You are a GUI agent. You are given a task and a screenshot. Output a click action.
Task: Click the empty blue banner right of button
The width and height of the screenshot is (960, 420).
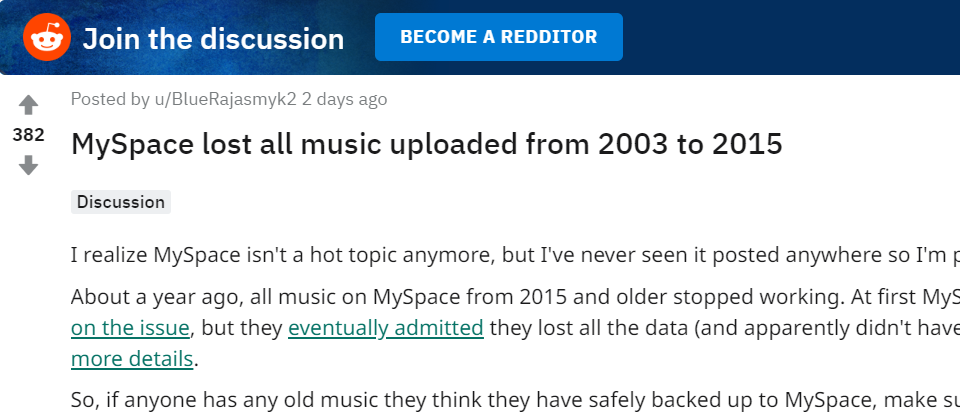pos(791,37)
